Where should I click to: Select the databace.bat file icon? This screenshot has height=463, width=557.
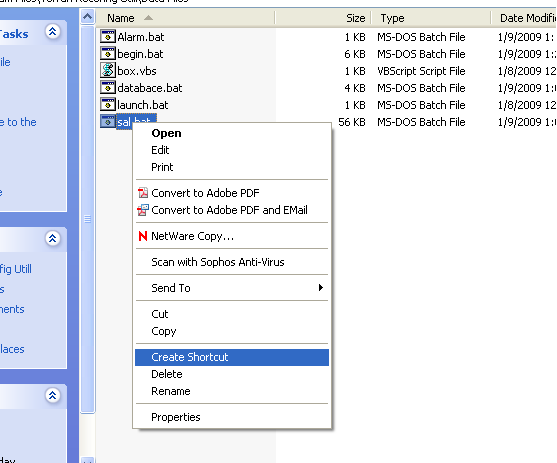[108, 87]
